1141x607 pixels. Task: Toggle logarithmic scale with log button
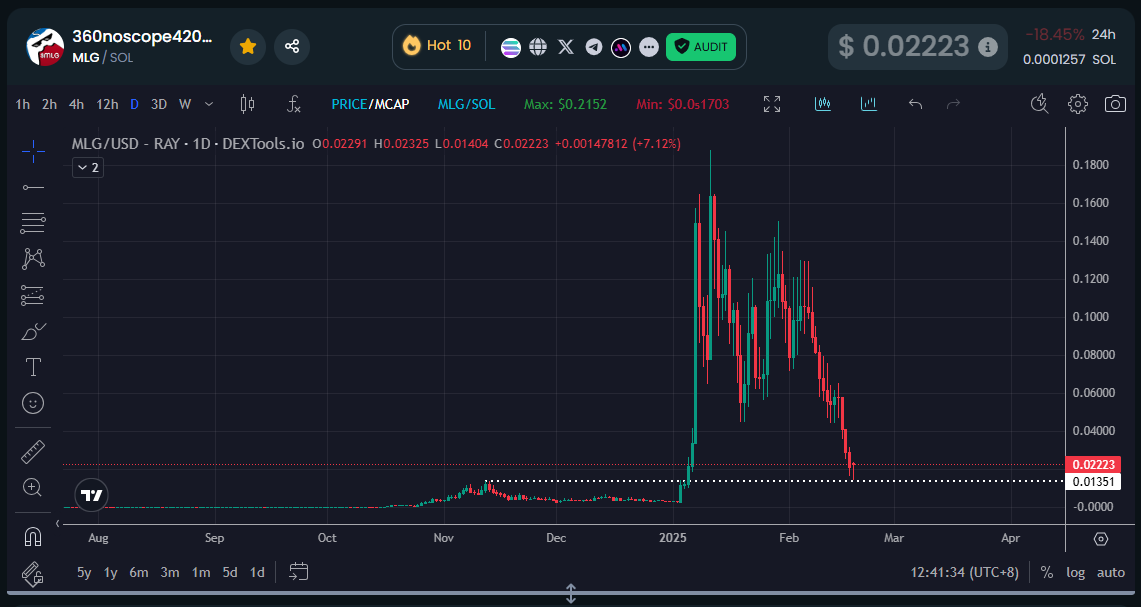pyautogui.click(x=1075, y=572)
